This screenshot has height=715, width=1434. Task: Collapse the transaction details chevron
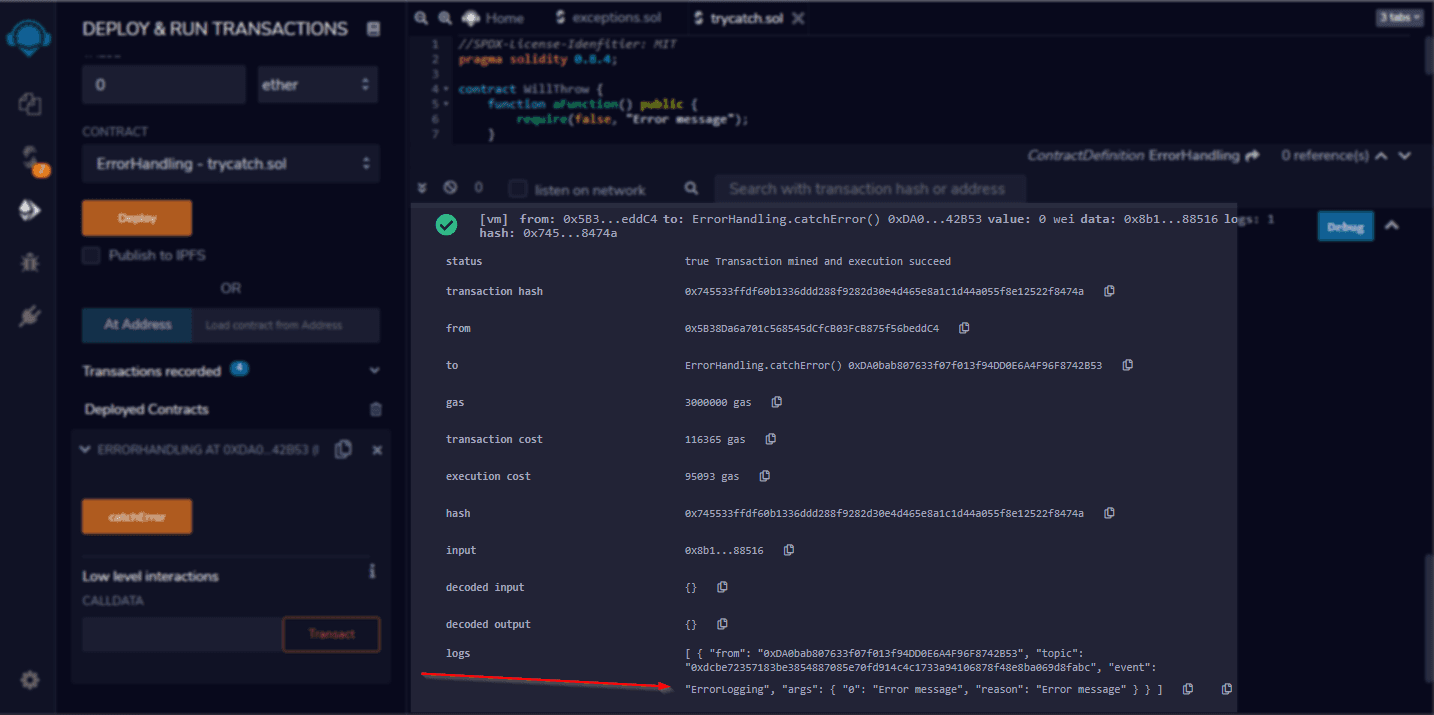tap(1391, 226)
